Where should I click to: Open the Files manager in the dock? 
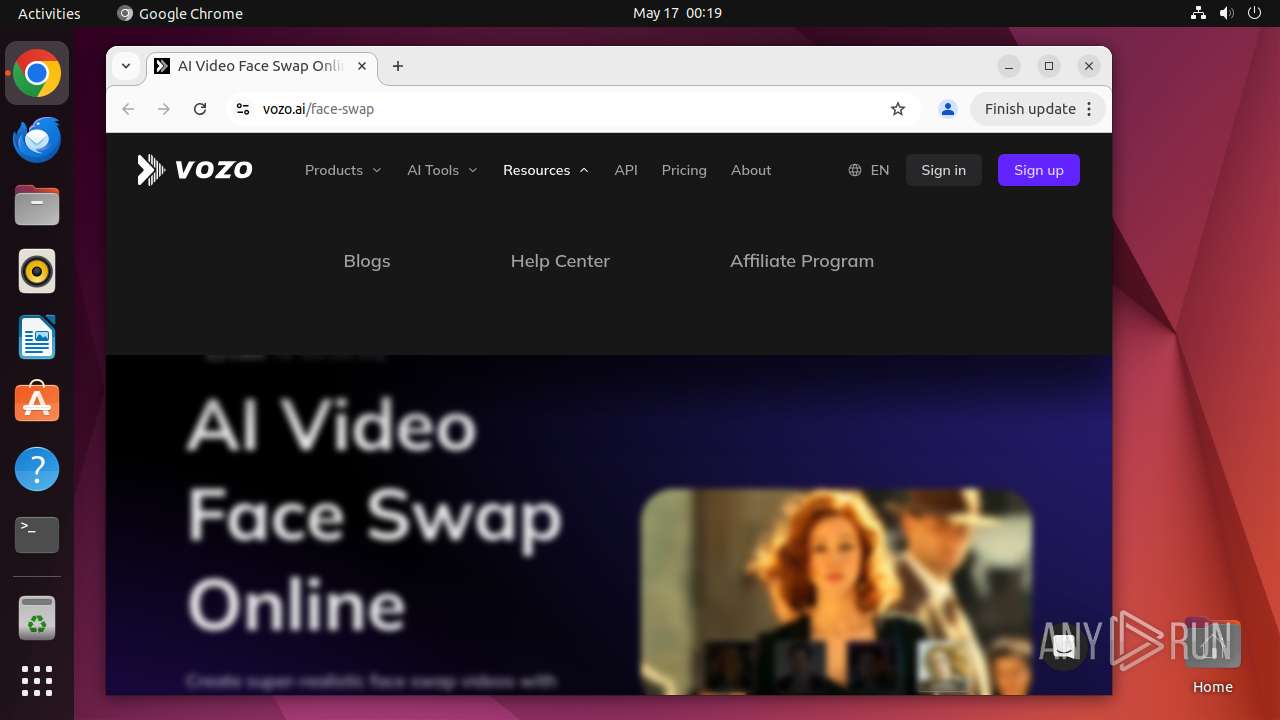[37, 205]
